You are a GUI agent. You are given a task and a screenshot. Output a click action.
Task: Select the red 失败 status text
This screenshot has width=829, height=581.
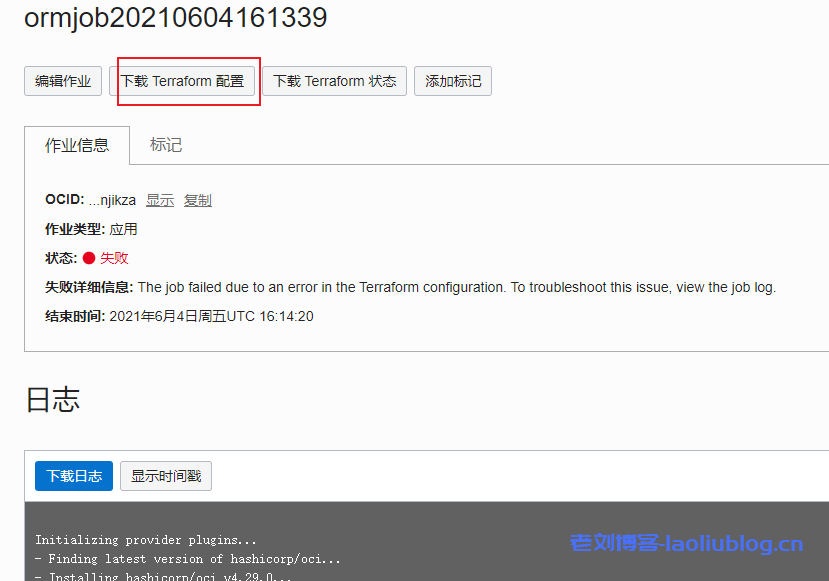point(114,258)
